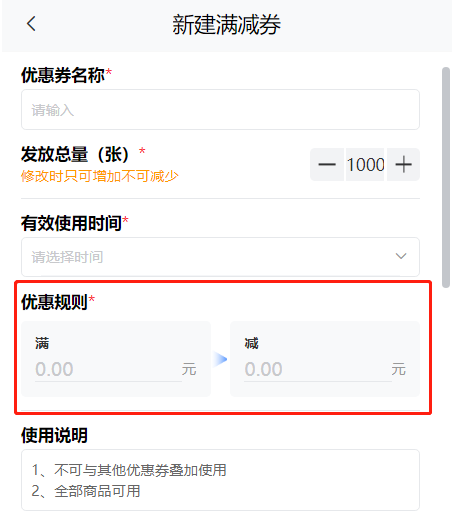Focus the 优惠券名称 name input field

click(x=220, y=109)
